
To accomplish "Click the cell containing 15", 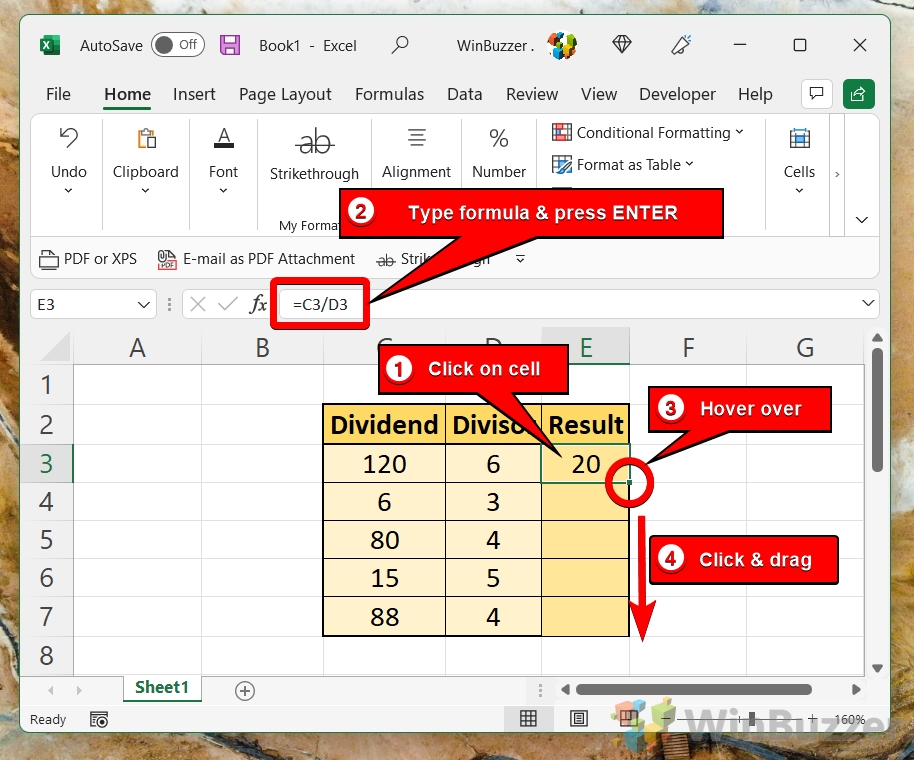I will tap(384, 578).
